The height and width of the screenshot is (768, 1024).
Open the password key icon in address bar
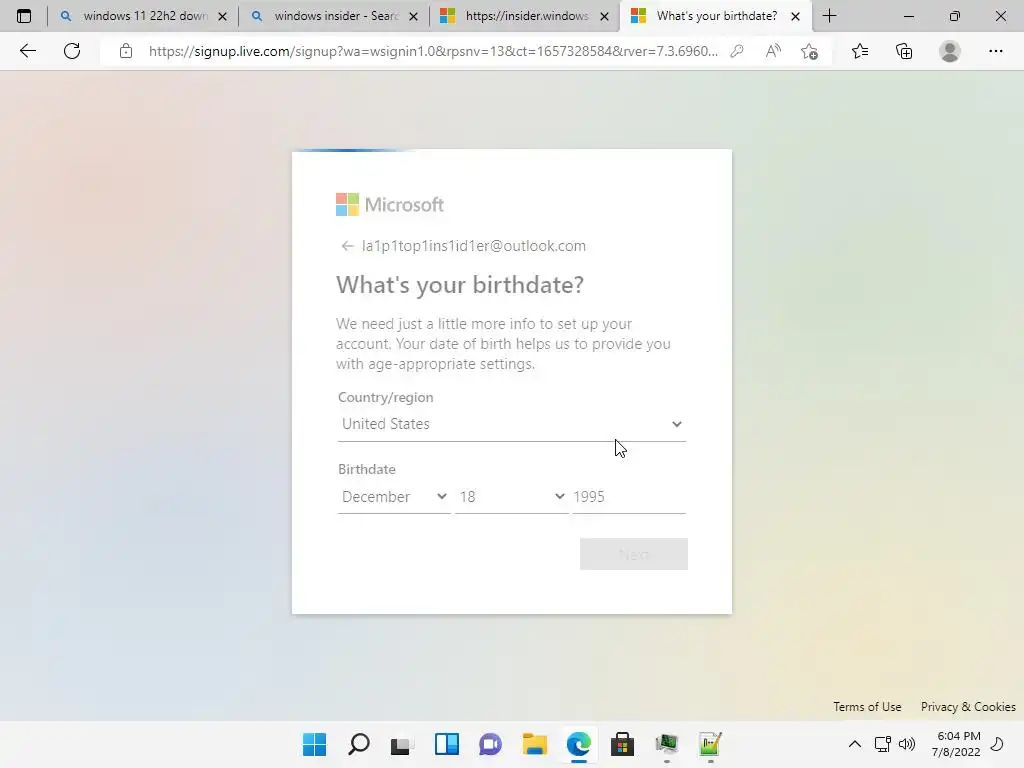point(737,51)
